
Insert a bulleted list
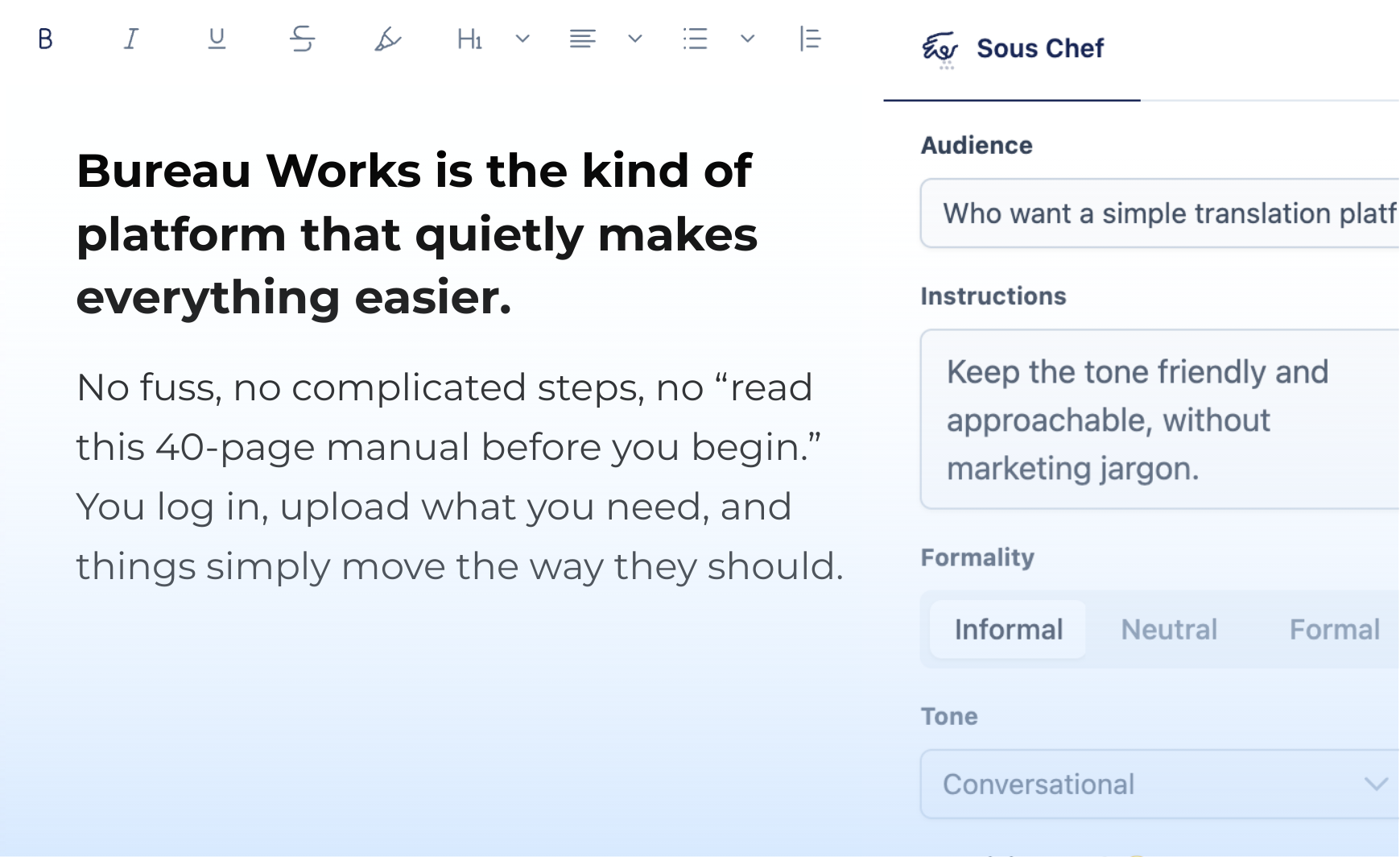(x=695, y=39)
